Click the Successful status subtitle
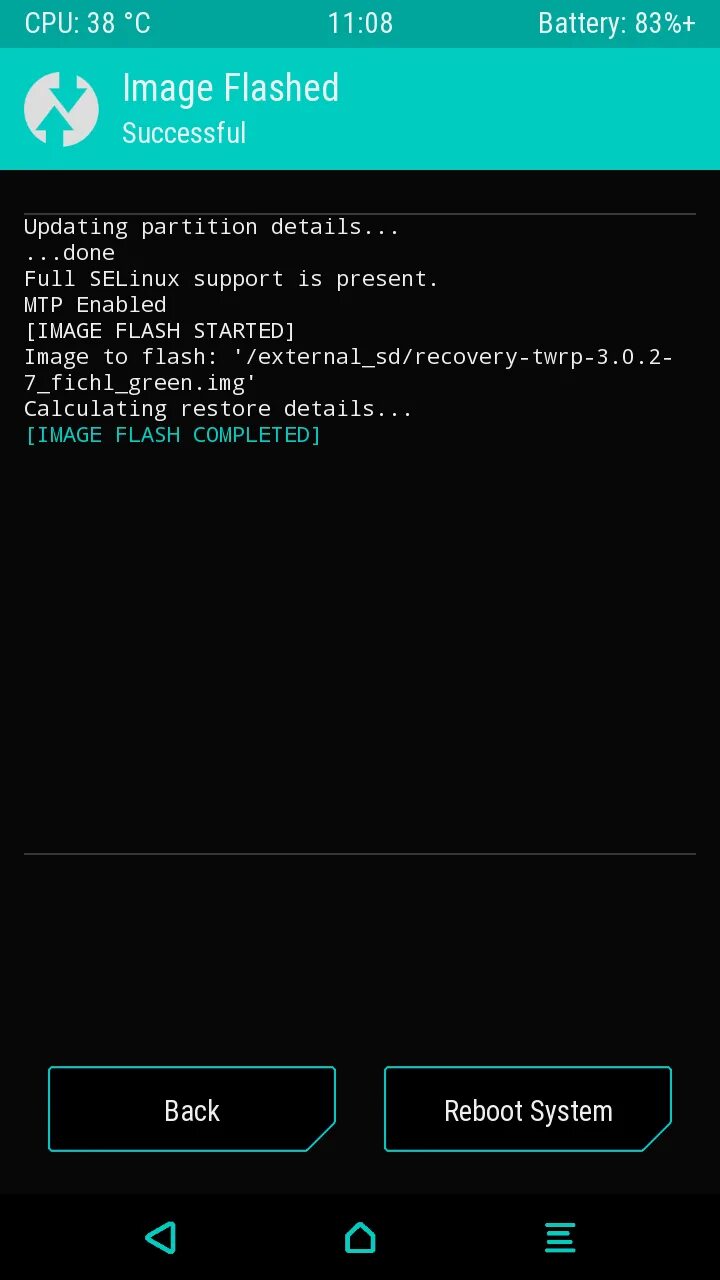 tap(184, 133)
